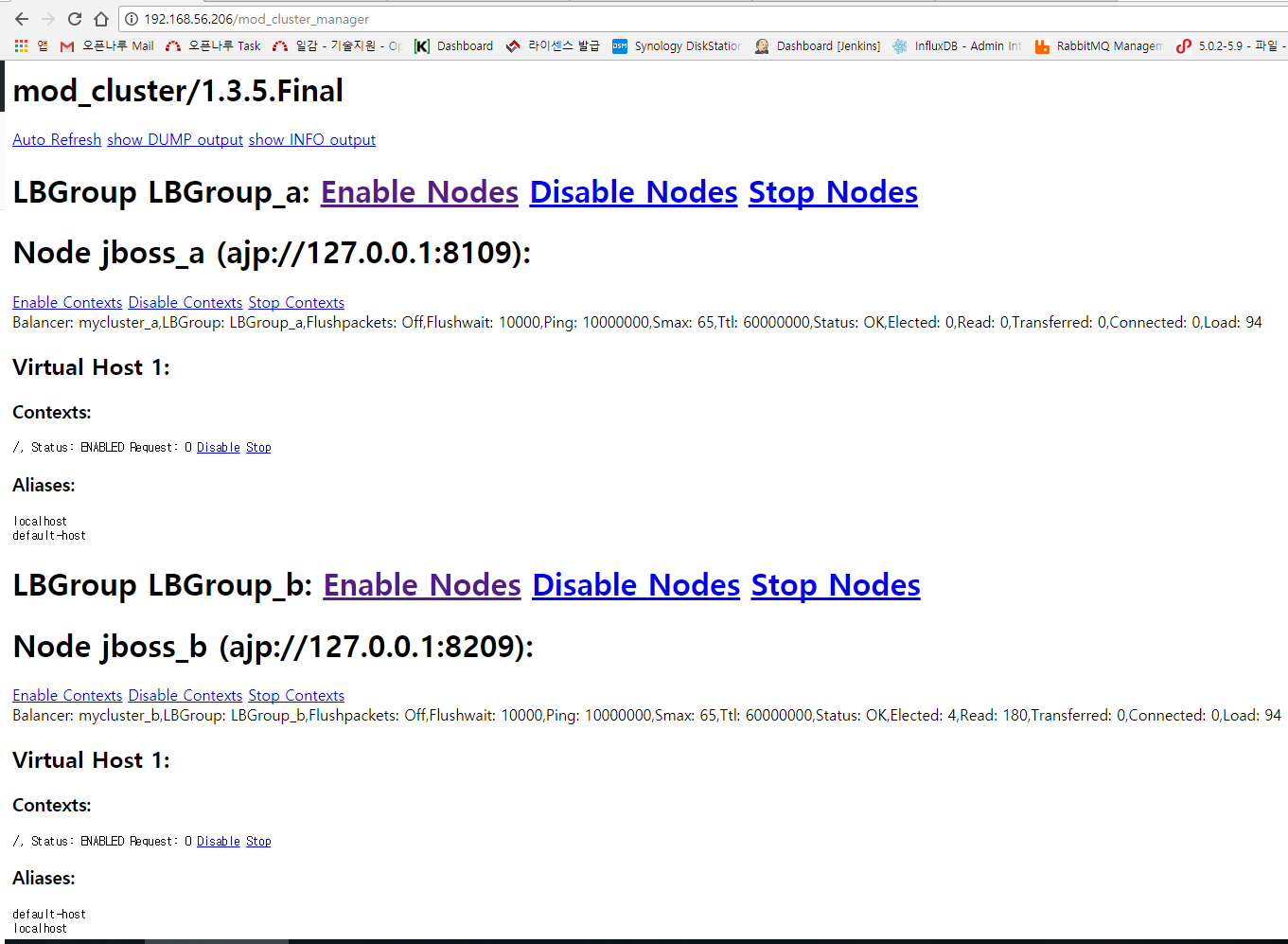Open the RabbitMQ Management bookmark
This screenshot has width=1288, height=944.
point(1101,45)
